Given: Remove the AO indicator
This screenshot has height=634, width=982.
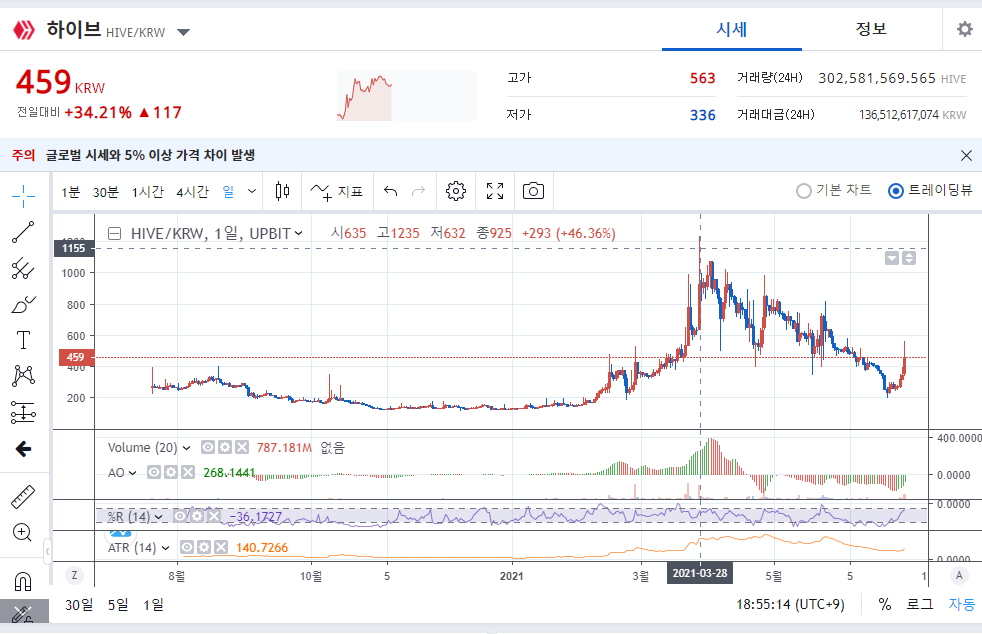Looking at the screenshot, I should click(188, 472).
